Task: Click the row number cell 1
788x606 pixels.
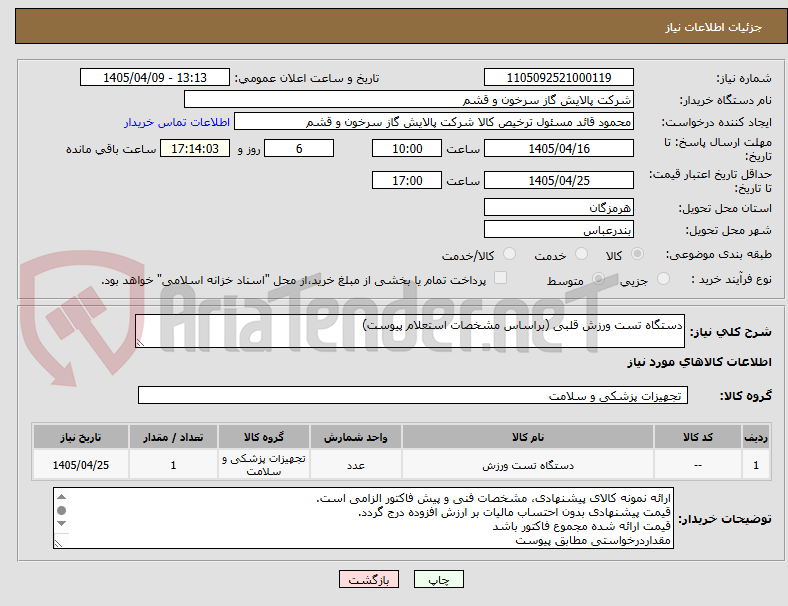Action: point(755,465)
